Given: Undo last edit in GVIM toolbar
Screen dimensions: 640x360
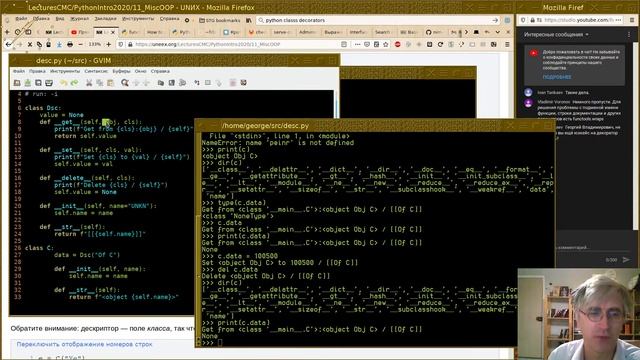Looking at the screenshot, I should (x=64, y=83).
